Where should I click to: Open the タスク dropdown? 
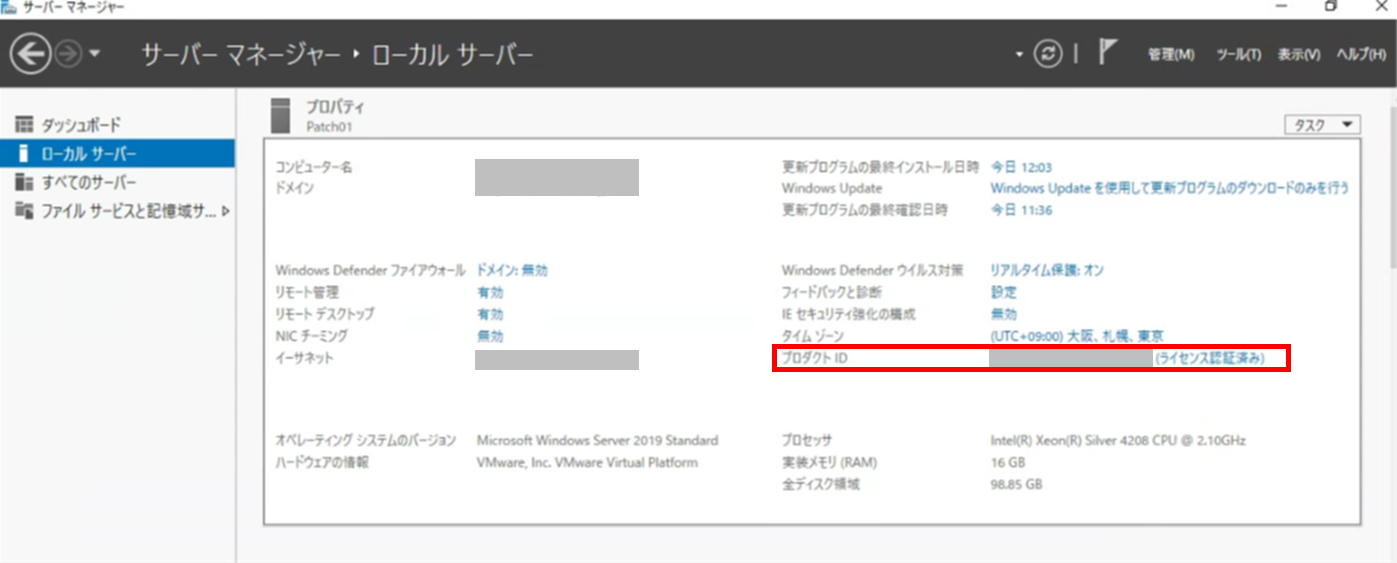pyautogui.click(x=1322, y=125)
